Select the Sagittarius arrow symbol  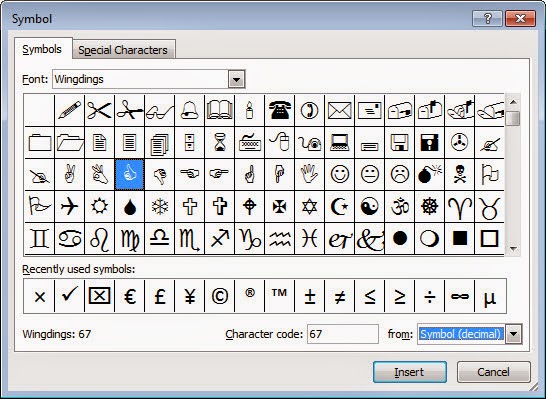click(x=219, y=239)
